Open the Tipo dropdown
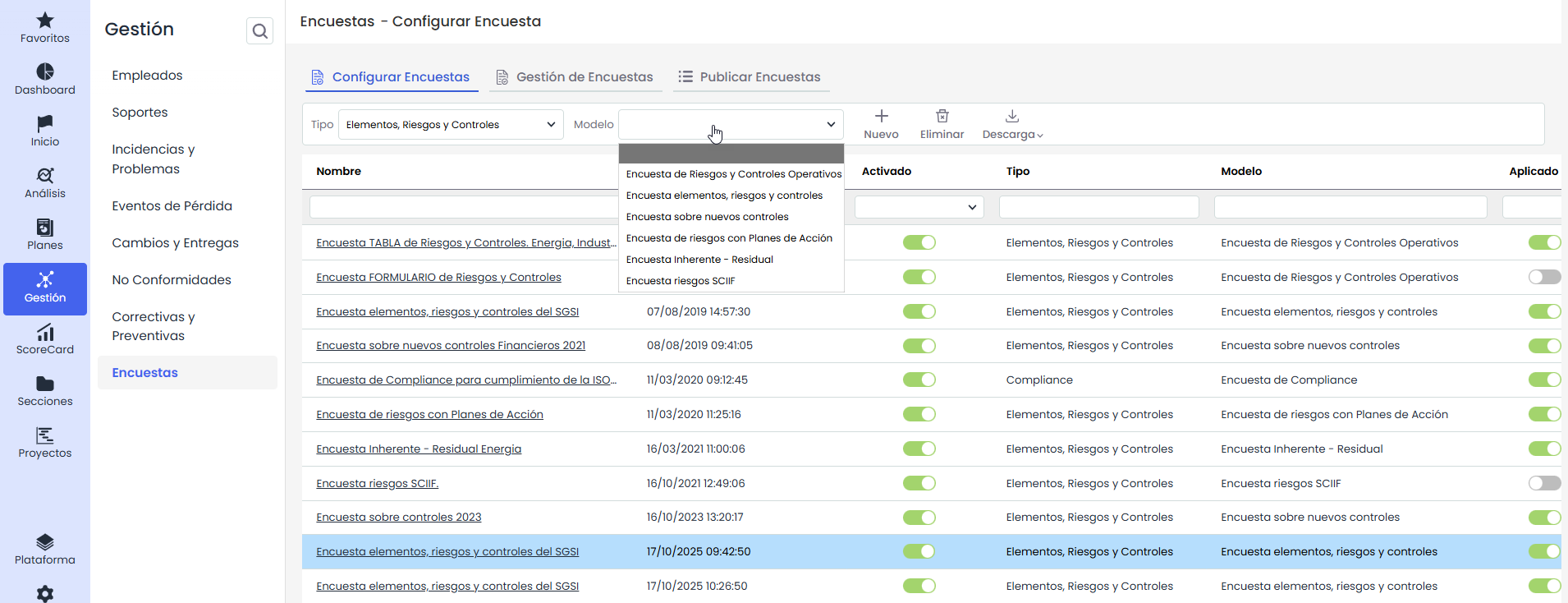The image size is (1568, 603). (x=451, y=125)
